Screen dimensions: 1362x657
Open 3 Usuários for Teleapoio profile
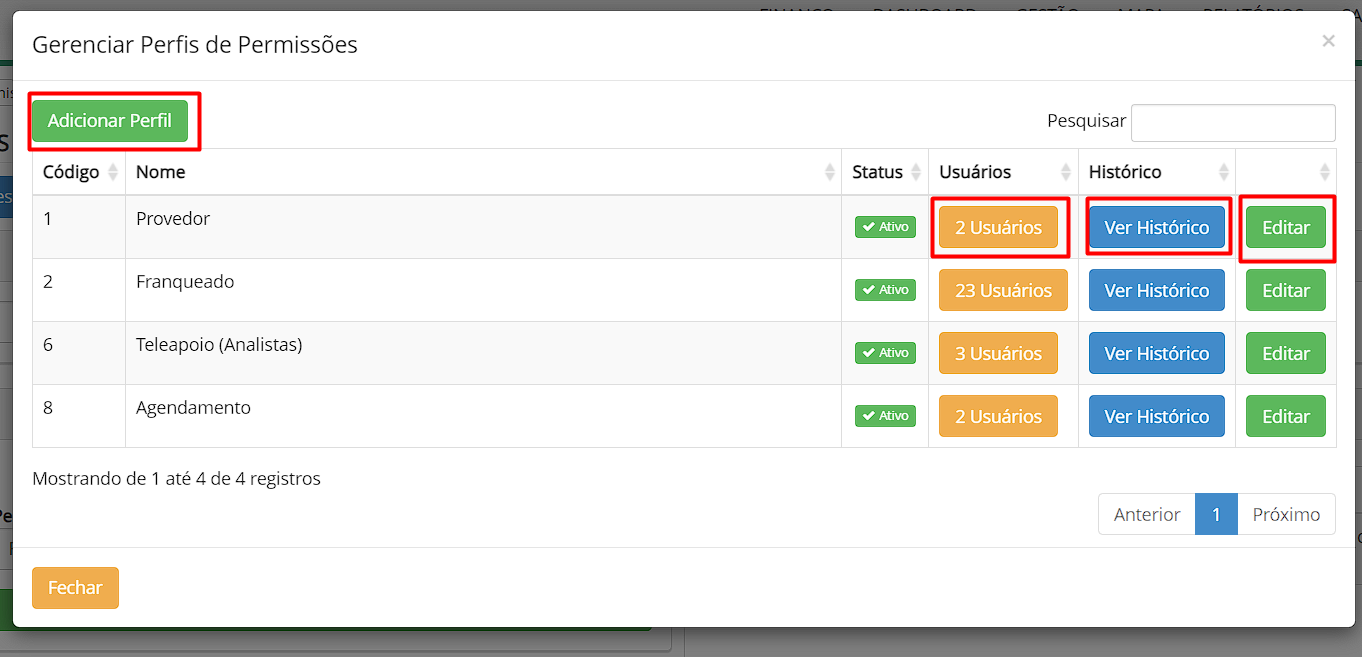[998, 354]
